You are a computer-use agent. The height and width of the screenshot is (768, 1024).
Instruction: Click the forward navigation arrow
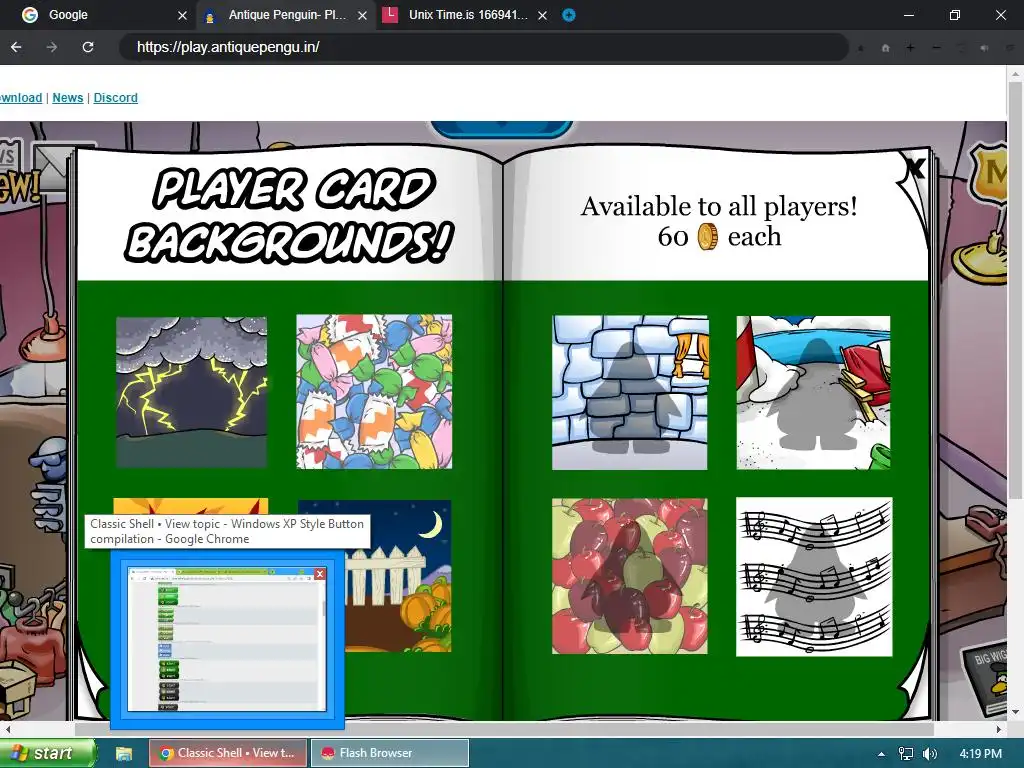click(52, 47)
